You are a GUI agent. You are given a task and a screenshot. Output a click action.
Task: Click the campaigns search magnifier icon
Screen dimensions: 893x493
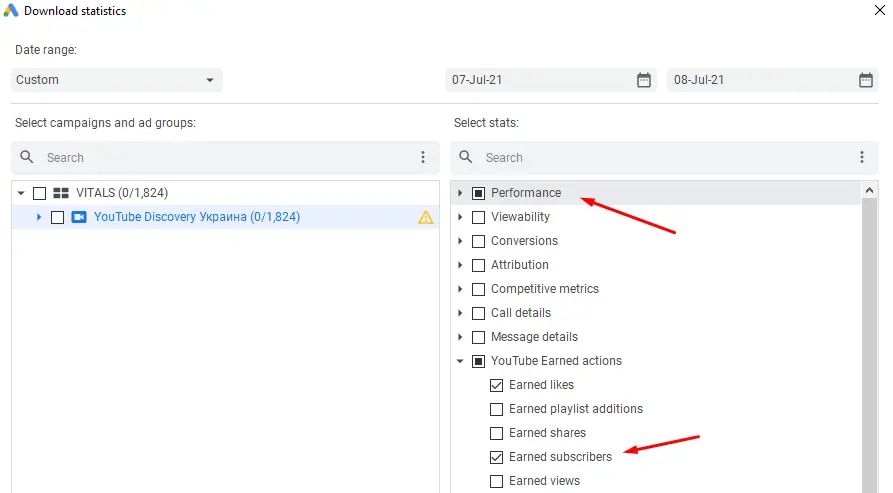27,157
